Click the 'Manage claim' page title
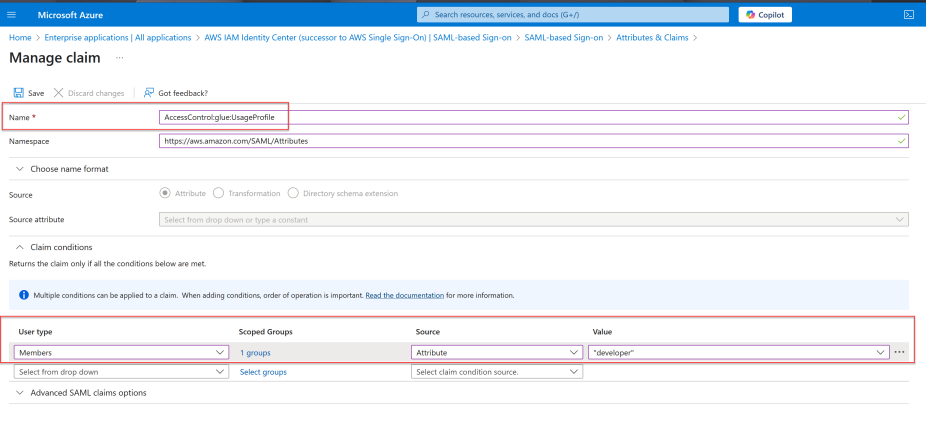The height and width of the screenshot is (436, 926). 55,58
